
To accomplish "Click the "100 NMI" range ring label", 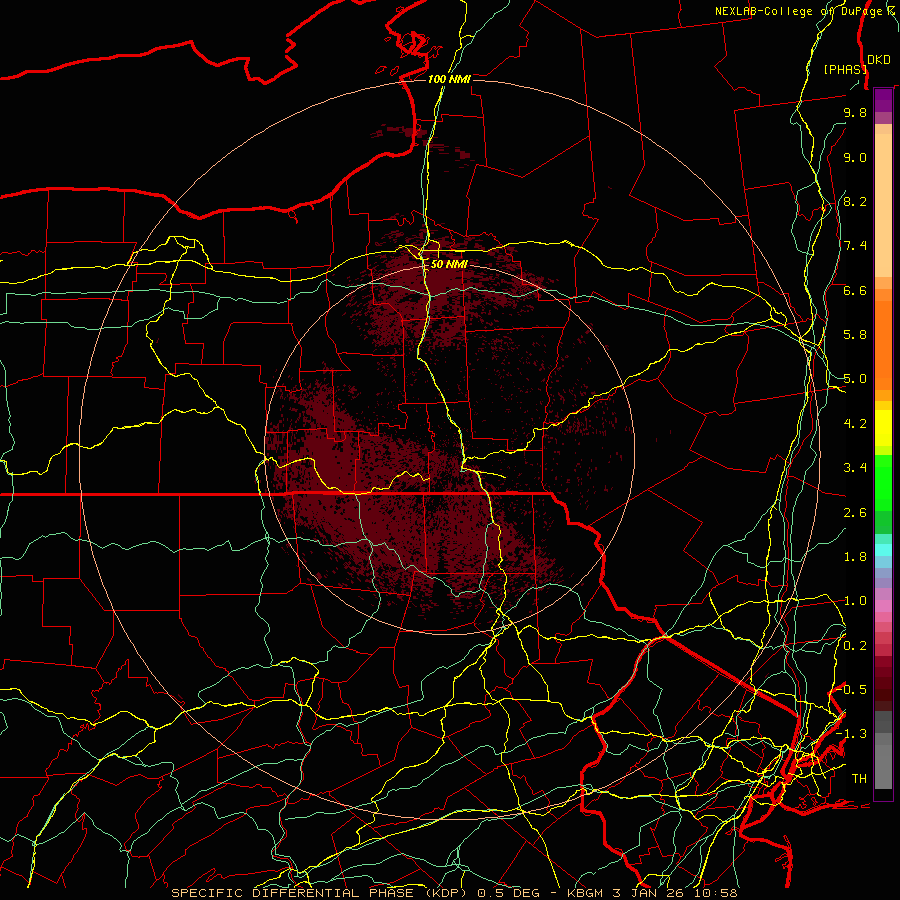I will click(x=449, y=79).
